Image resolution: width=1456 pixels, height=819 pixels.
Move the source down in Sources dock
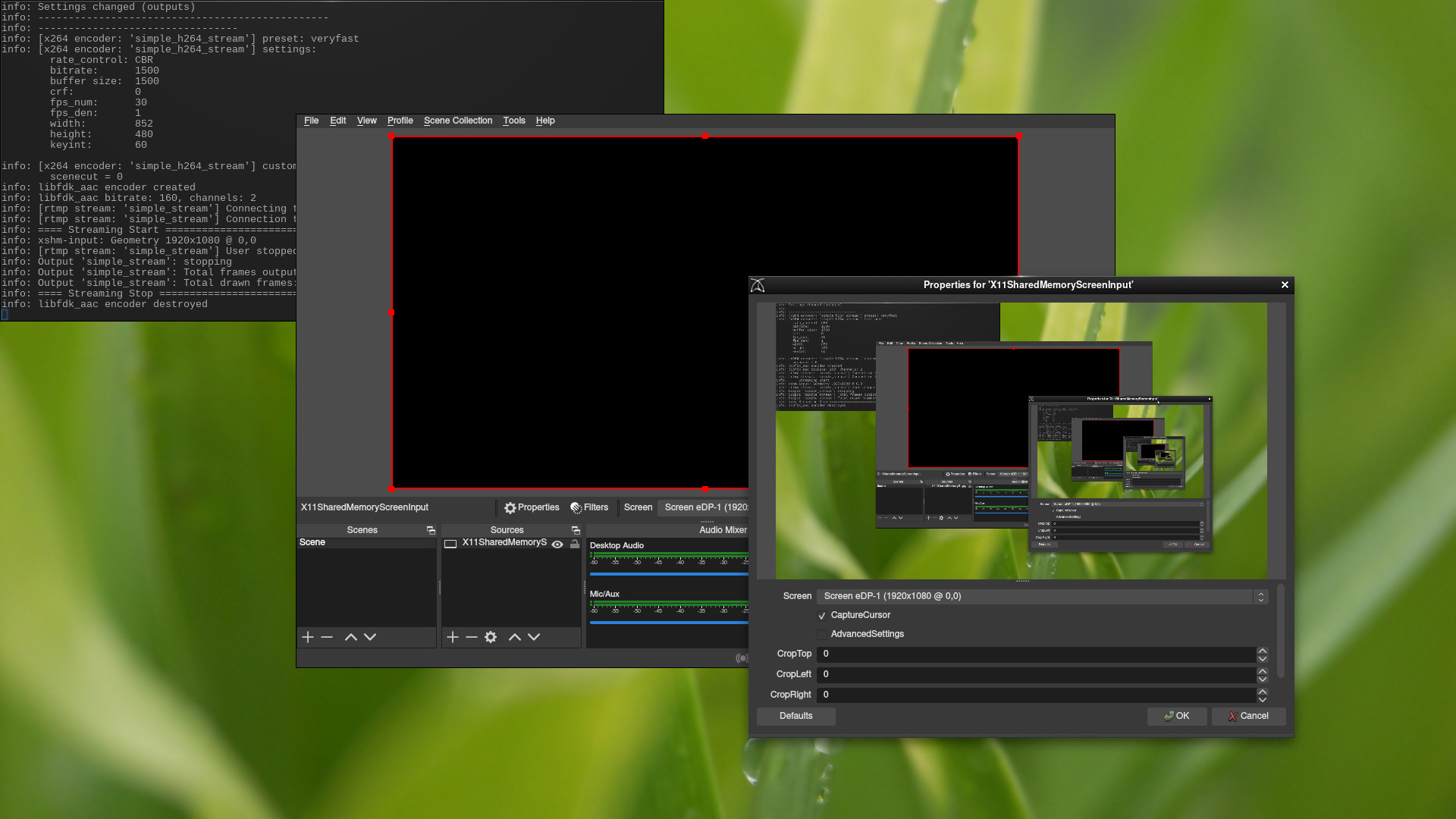[534, 637]
